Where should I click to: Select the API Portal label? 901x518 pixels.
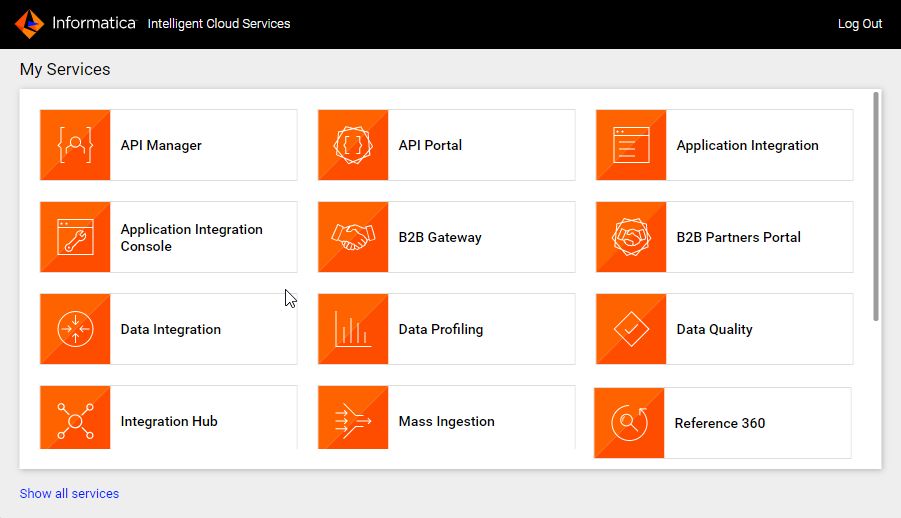pos(430,145)
